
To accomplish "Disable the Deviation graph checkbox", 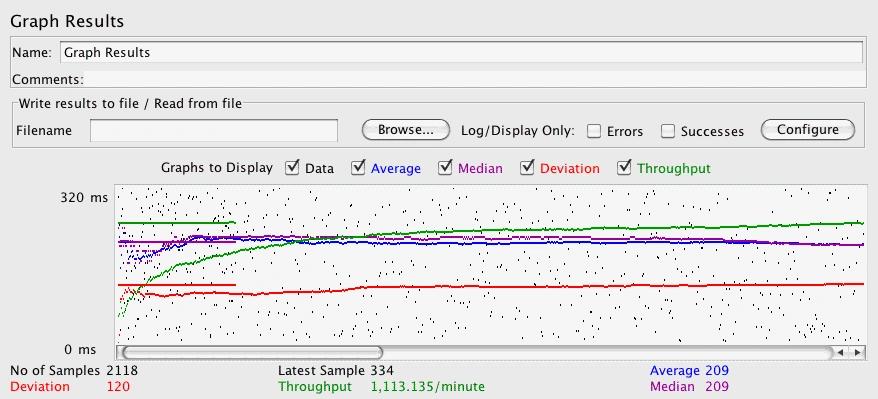I will (x=527, y=167).
